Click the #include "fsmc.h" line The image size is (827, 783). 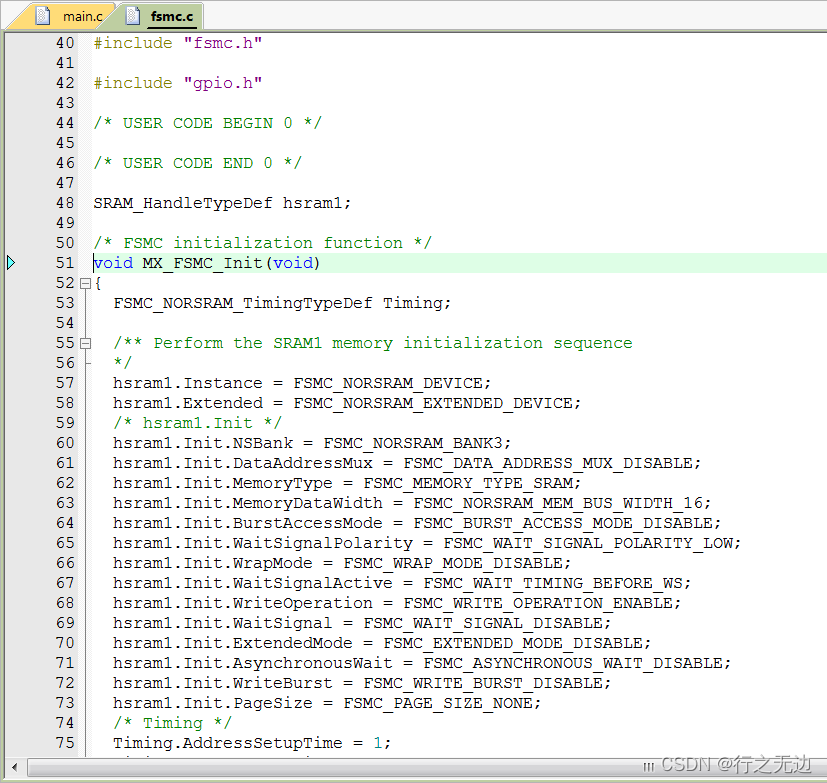click(178, 43)
